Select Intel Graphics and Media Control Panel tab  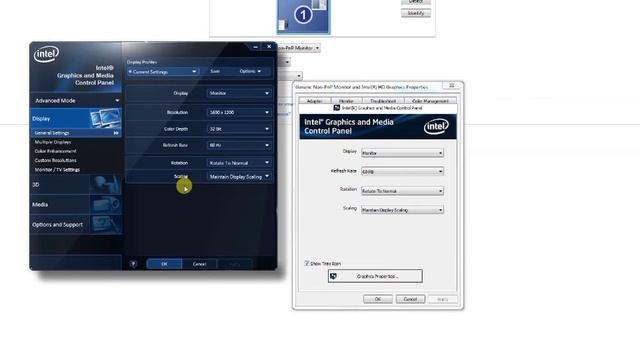coord(378,108)
